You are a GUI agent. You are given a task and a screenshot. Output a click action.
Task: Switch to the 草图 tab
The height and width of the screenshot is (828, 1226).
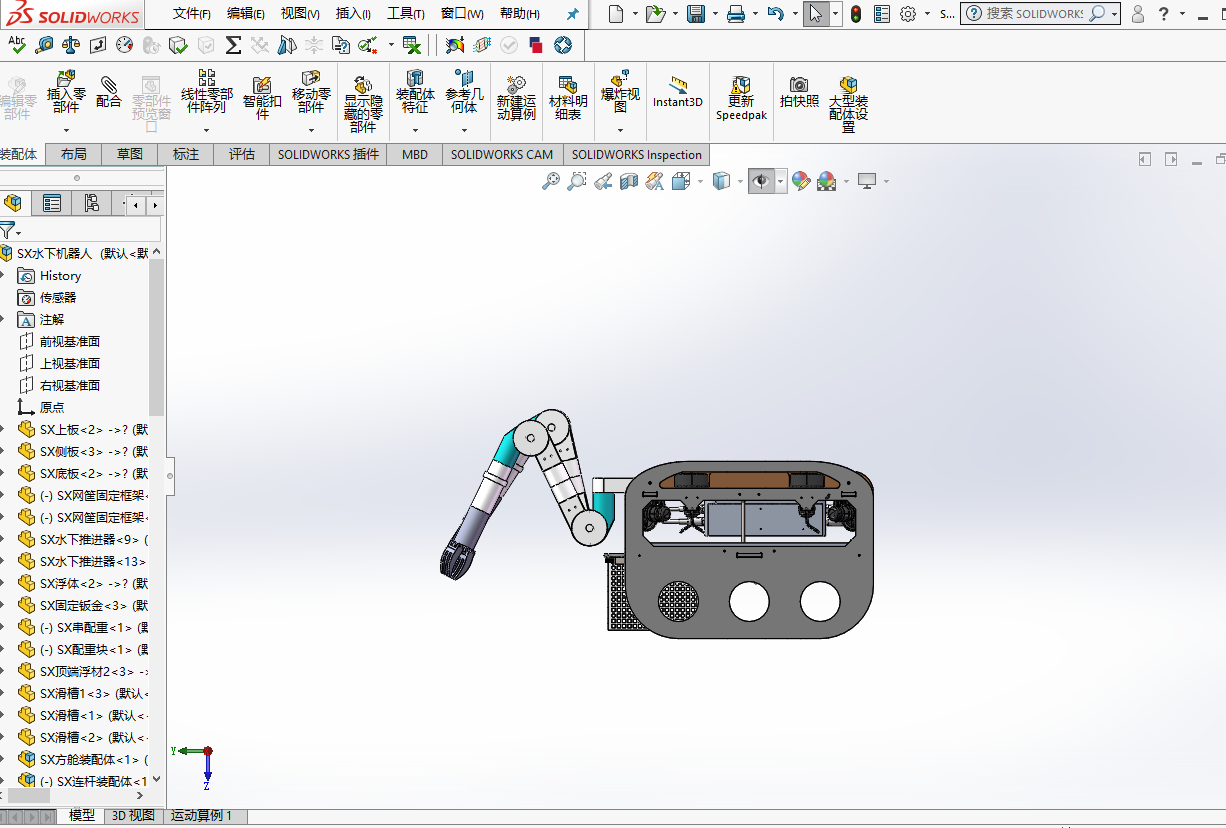(130, 154)
